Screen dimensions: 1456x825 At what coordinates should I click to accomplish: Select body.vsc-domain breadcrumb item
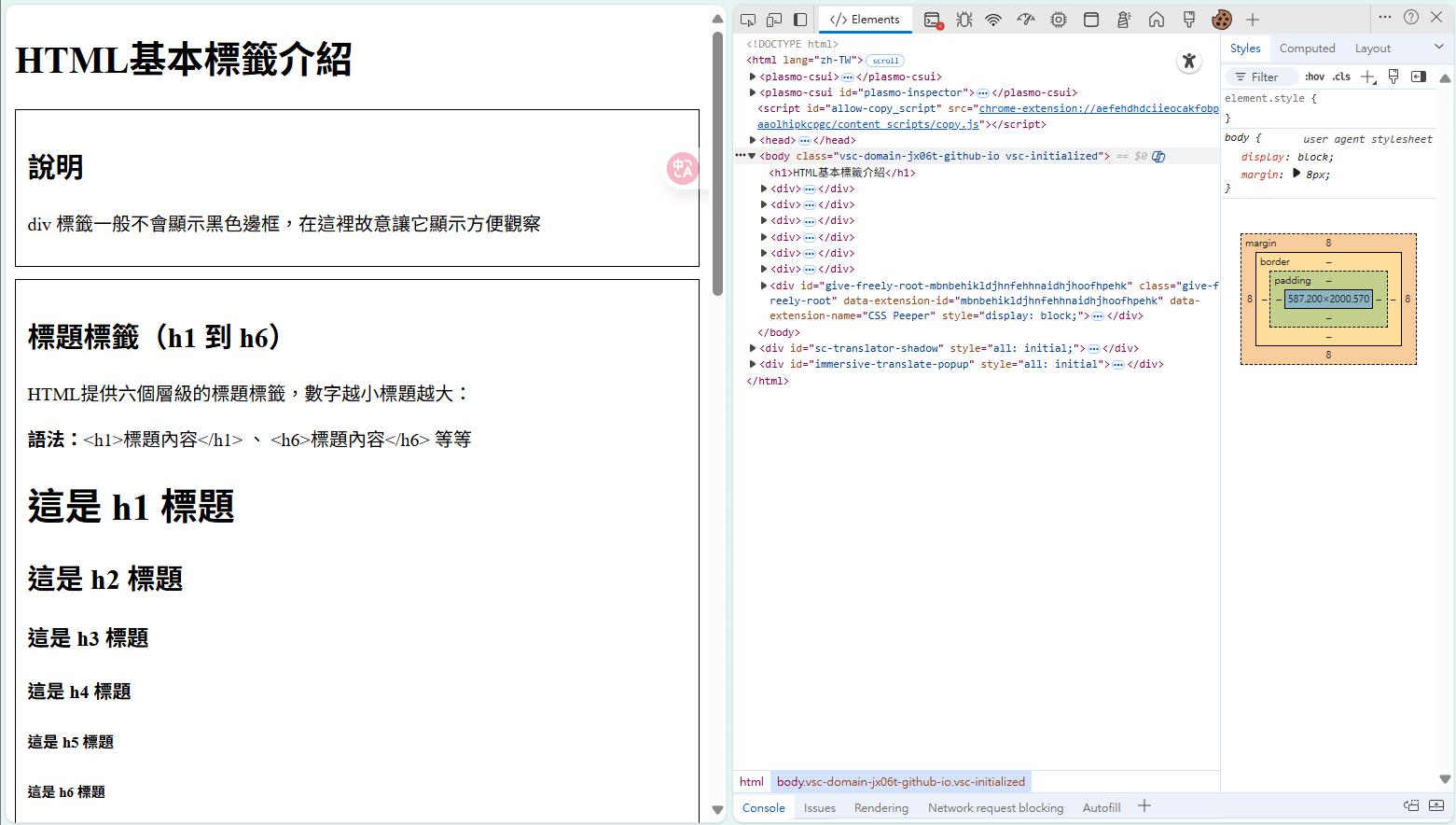tap(901, 782)
